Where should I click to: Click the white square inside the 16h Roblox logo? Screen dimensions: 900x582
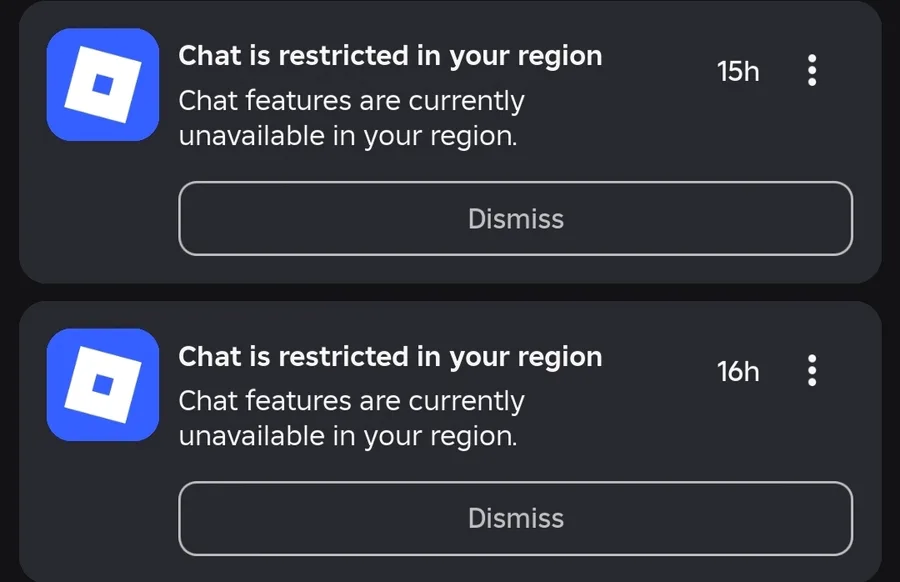click(x=103, y=385)
